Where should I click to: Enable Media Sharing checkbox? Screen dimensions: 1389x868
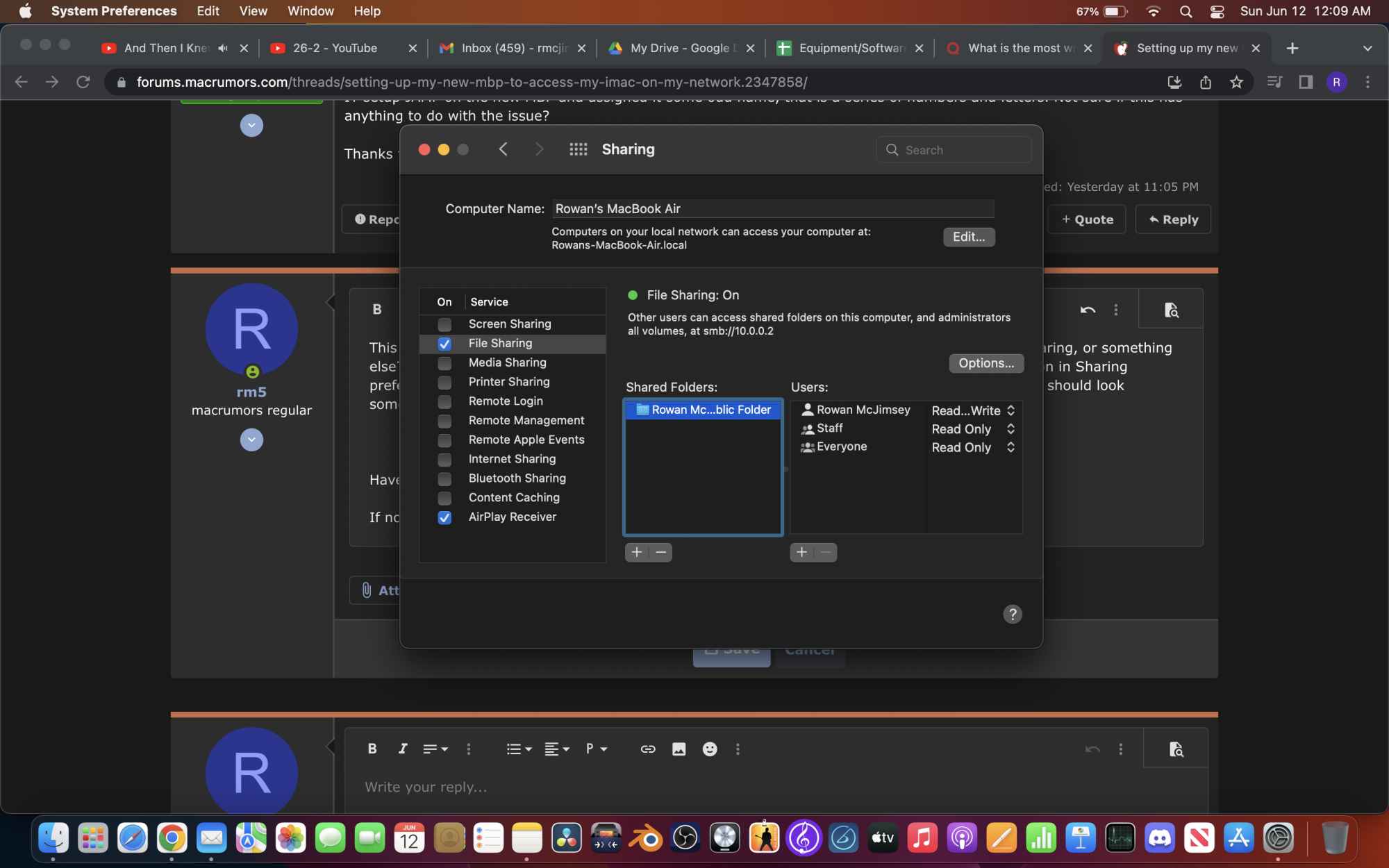click(444, 363)
